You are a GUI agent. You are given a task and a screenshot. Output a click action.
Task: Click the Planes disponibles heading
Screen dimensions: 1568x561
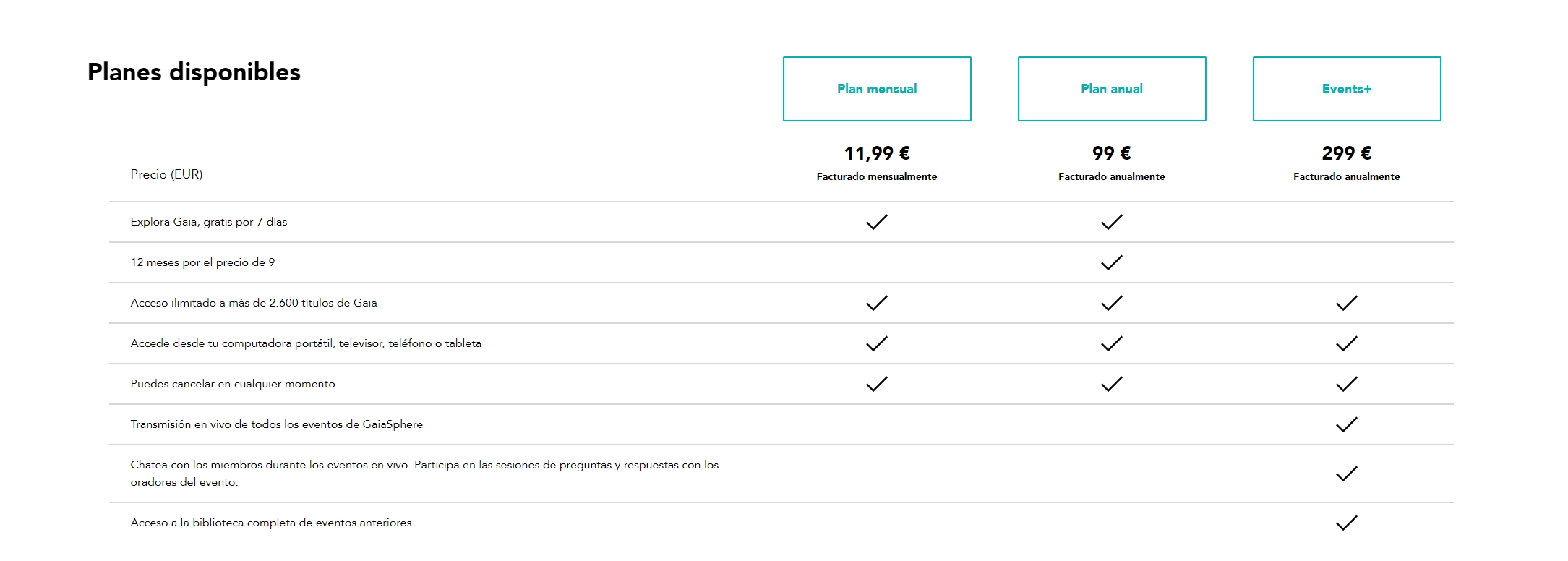[x=194, y=72]
